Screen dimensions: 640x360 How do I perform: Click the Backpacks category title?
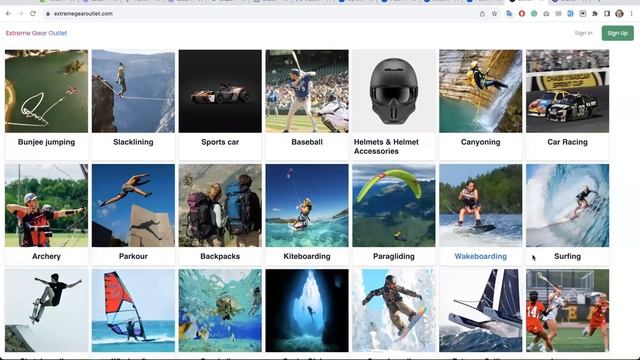220,256
